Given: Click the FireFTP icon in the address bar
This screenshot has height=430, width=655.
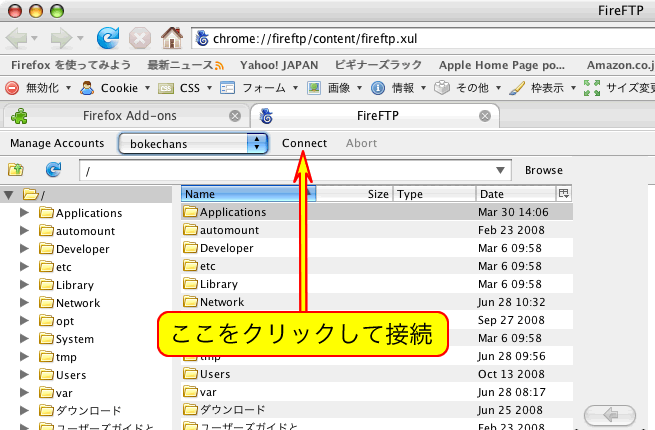Looking at the screenshot, I should [202, 38].
